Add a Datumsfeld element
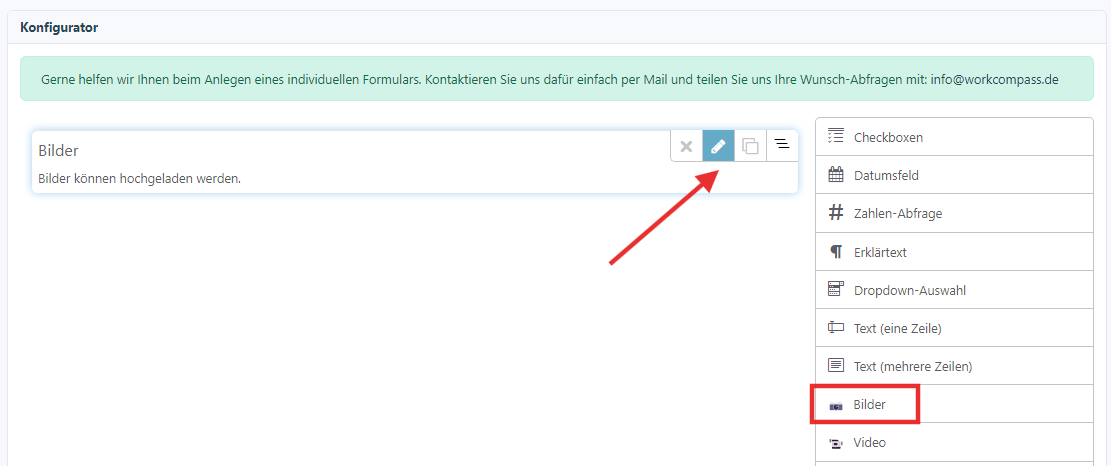Viewport: 1111px width, 466px height. coord(954,175)
